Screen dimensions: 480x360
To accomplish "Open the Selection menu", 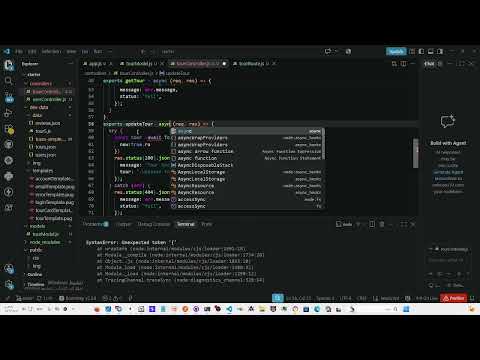I will [x=51, y=51].
